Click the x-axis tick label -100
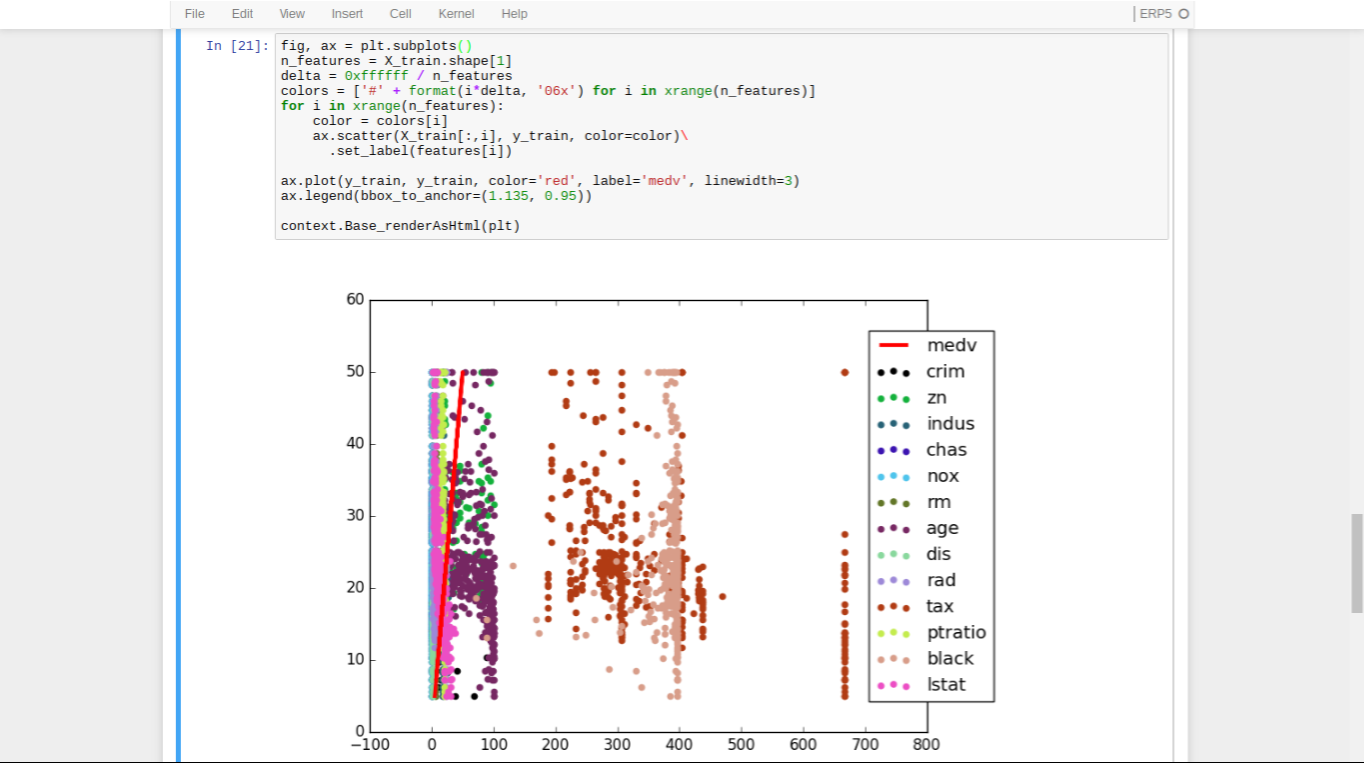 point(369,745)
